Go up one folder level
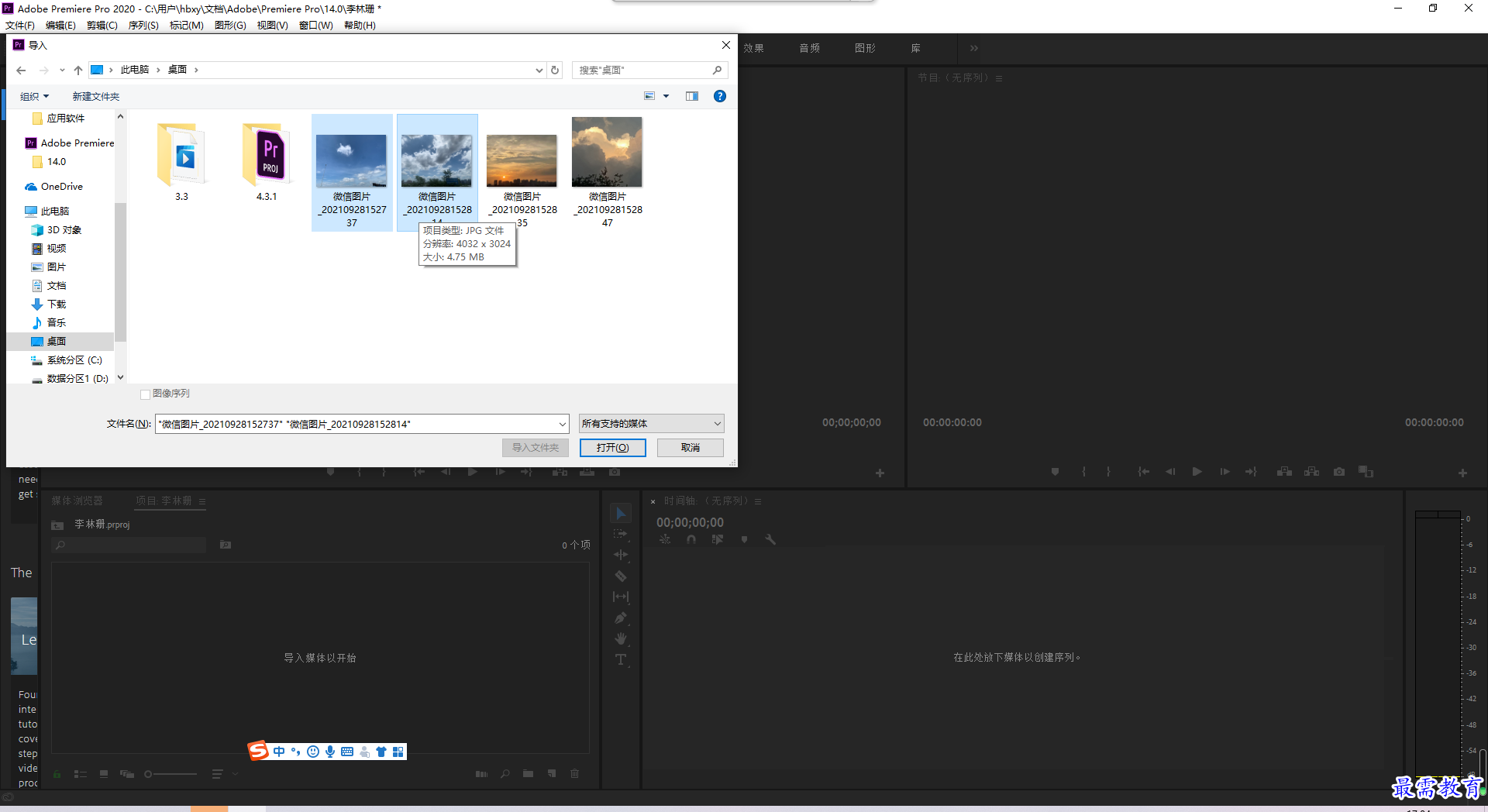Viewport: 1488px width, 812px height. 78,70
